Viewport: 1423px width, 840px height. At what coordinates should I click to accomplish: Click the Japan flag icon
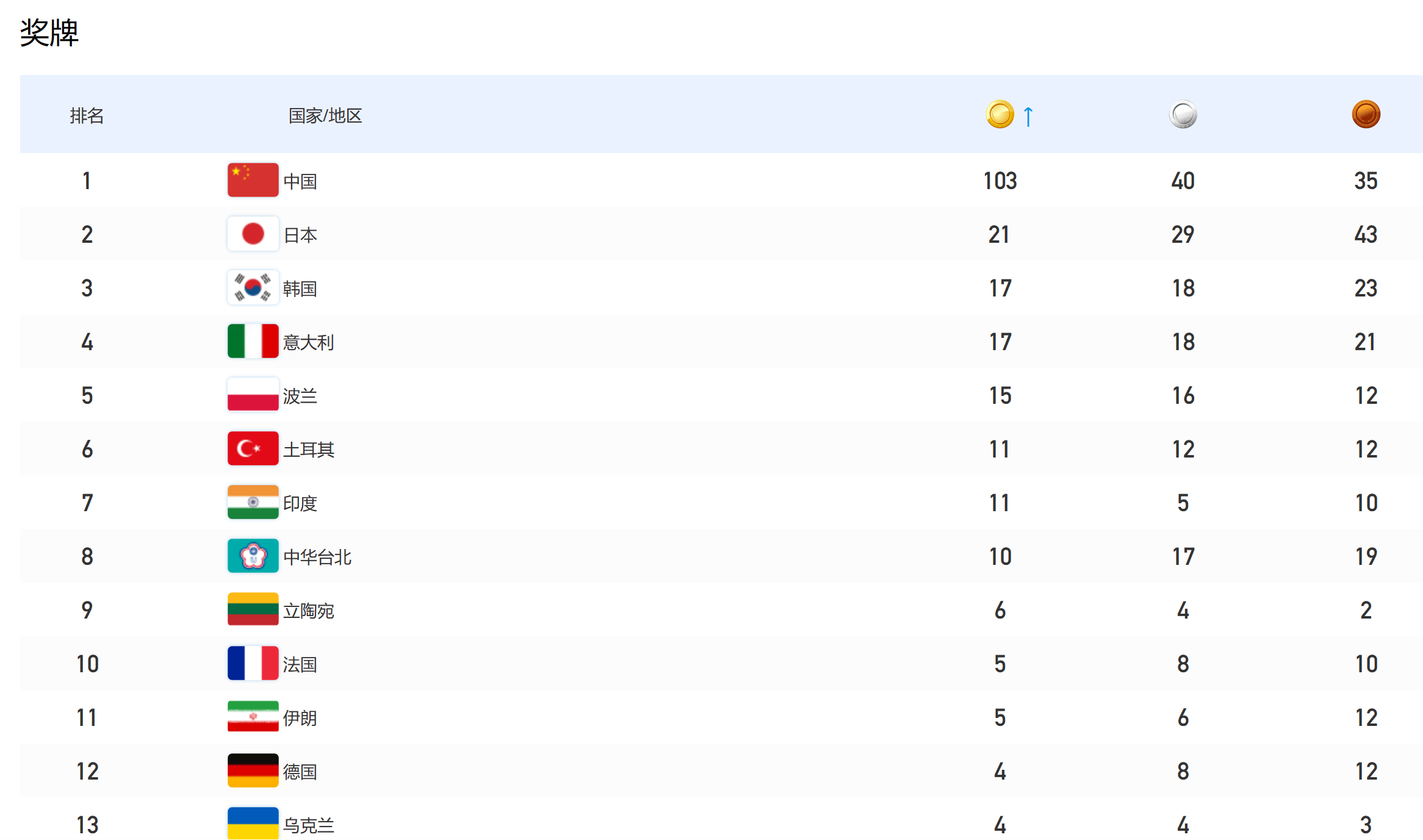[x=253, y=234]
